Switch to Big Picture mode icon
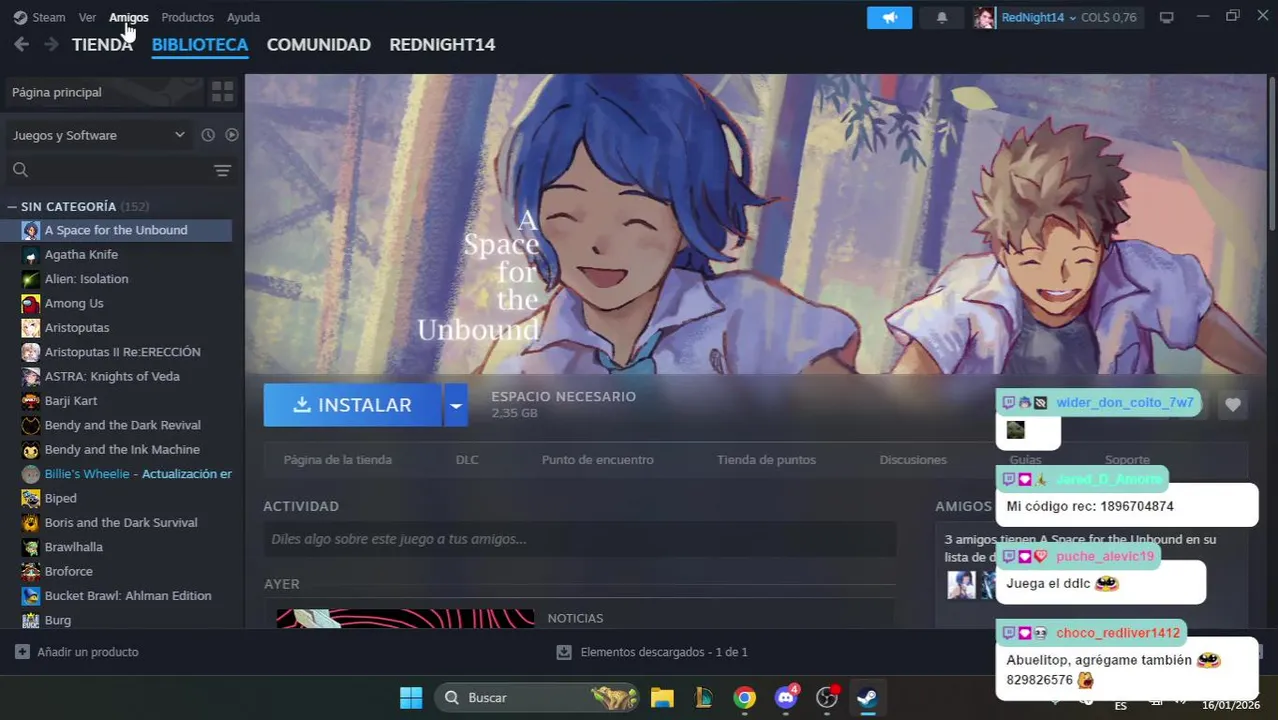Viewport: 1278px width, 720px height. pyautogui.click(x=1166, y=17)
